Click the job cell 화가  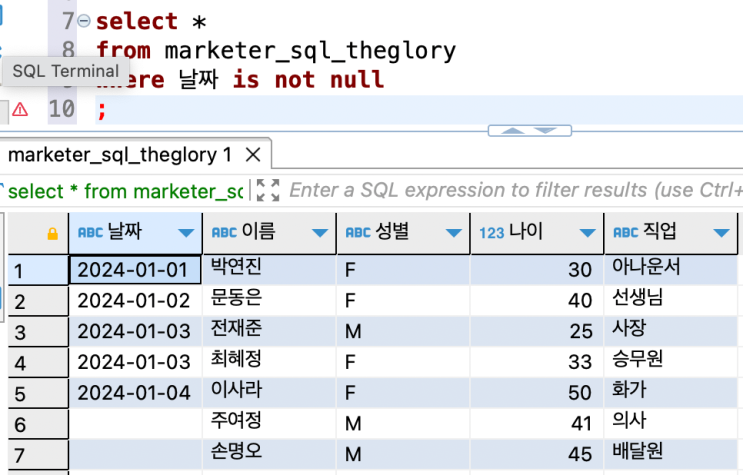point(671,393)
